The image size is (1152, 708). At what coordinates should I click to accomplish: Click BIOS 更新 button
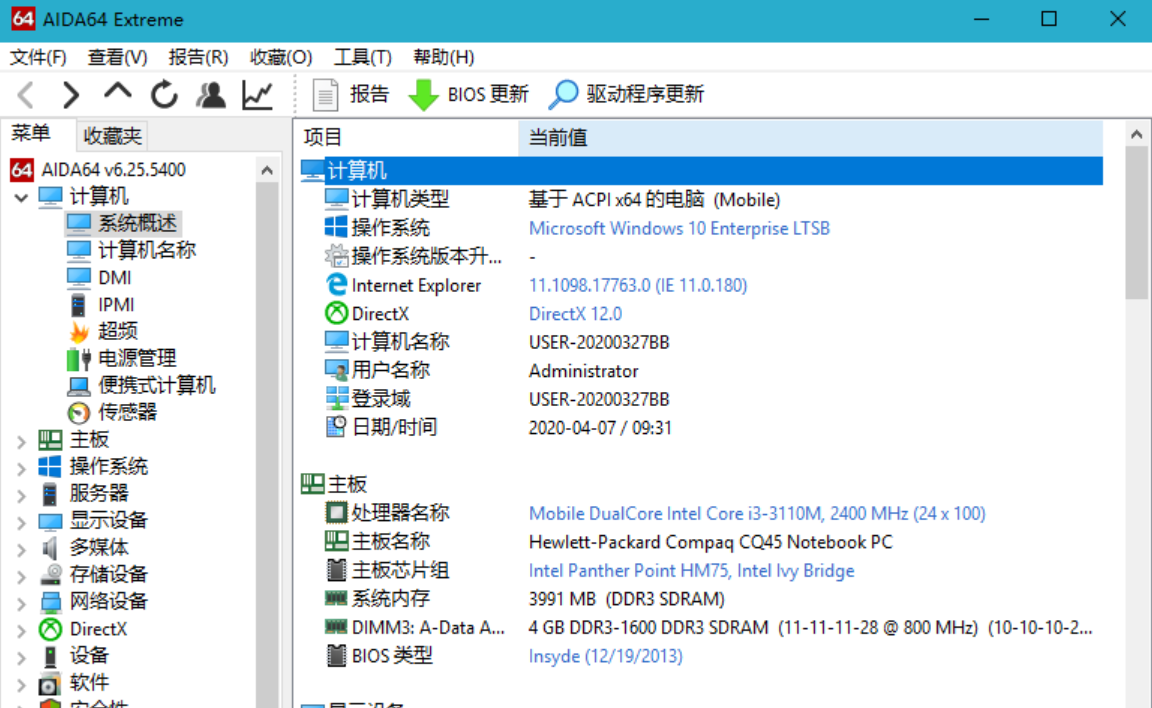click(469, 94)
